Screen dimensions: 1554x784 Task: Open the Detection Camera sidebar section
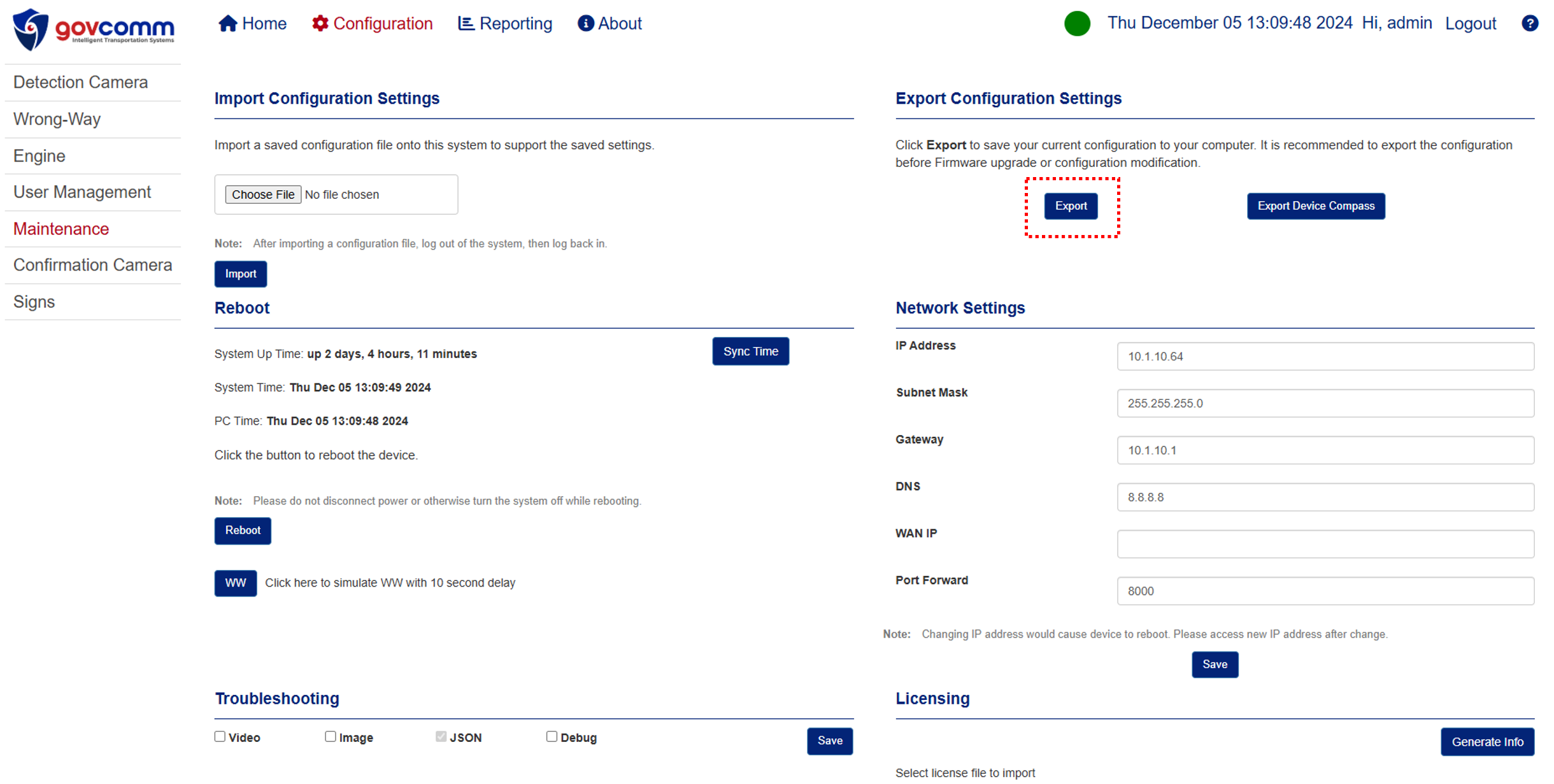(81, 82)
